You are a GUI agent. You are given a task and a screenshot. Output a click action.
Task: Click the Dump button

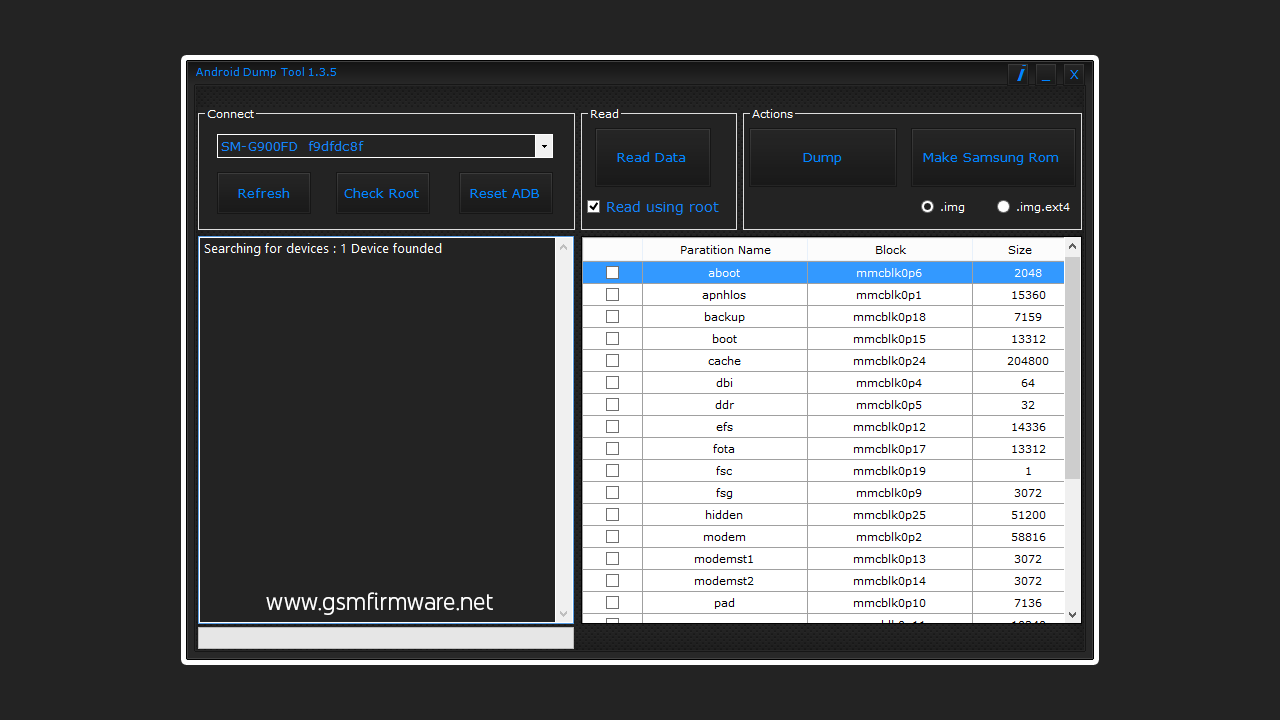[x=822, y=157]
